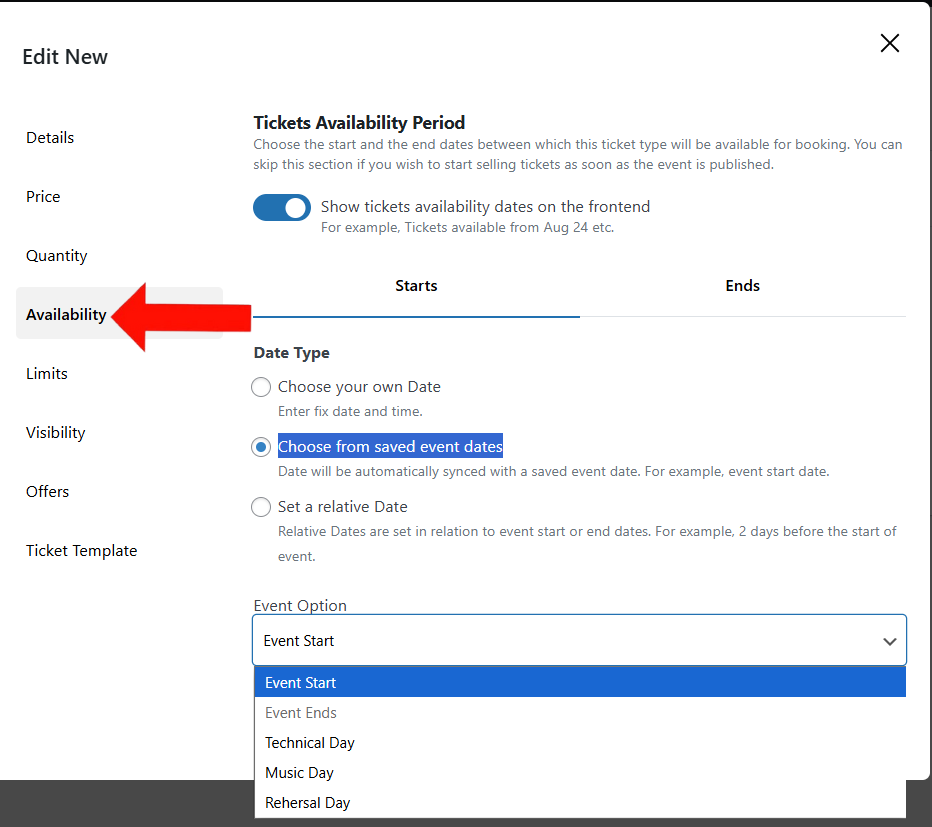Open the Price section
932x827 pixels.
point(43,197)
